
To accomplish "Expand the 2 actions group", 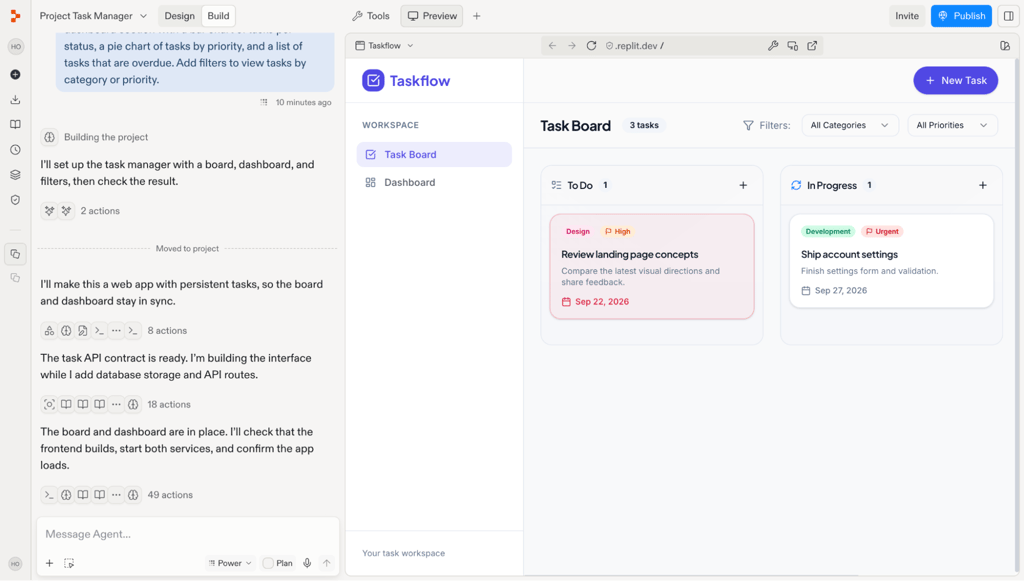I will [80, 211].
